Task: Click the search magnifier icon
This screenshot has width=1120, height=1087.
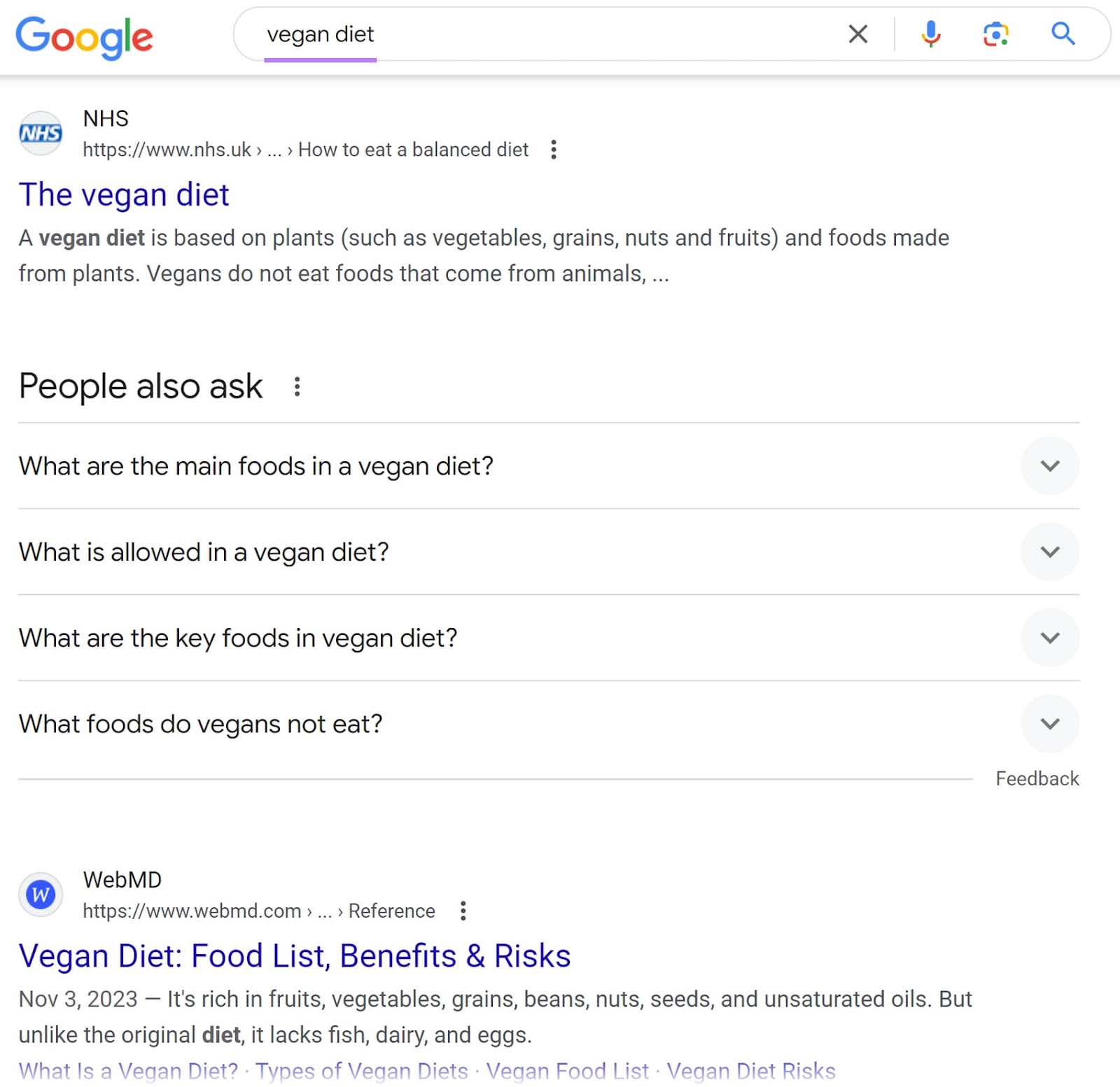Action: (x=1063, y=34)
